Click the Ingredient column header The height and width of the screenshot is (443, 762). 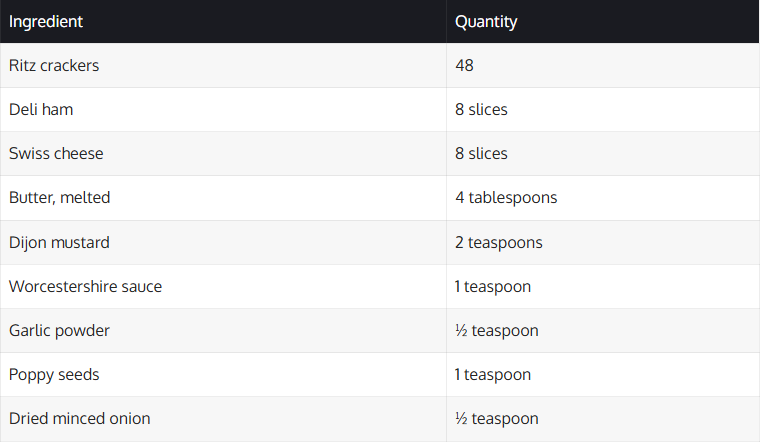pyautogui.click(x=46, y=21)
